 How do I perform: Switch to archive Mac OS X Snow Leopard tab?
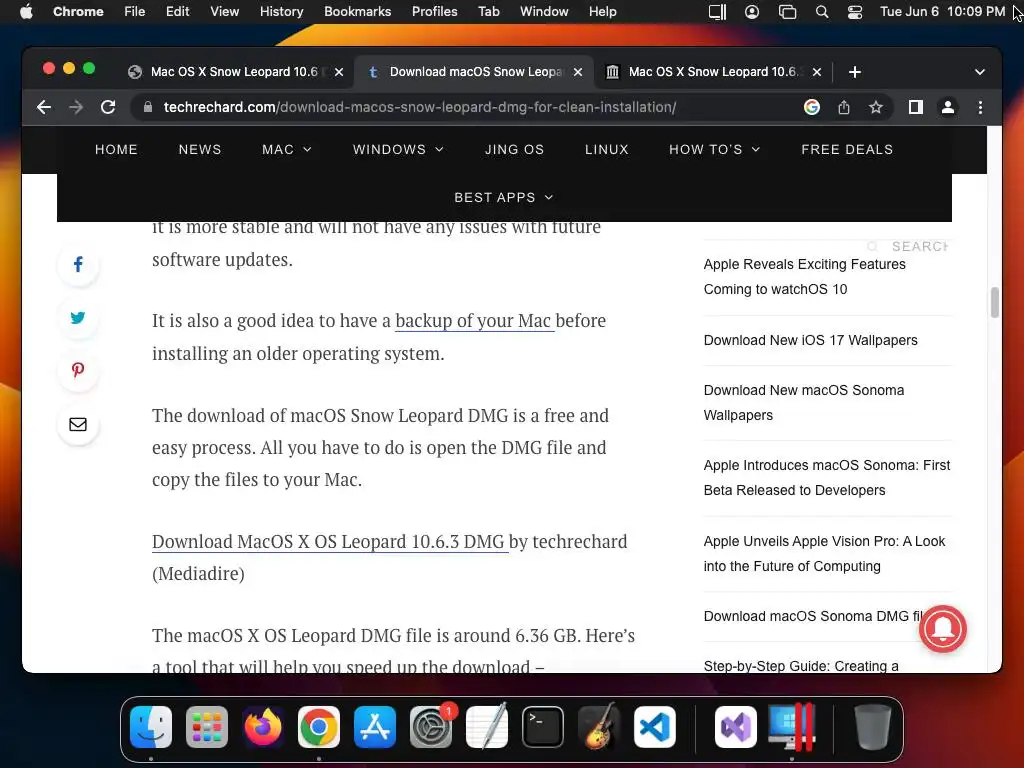coord(713,72)
